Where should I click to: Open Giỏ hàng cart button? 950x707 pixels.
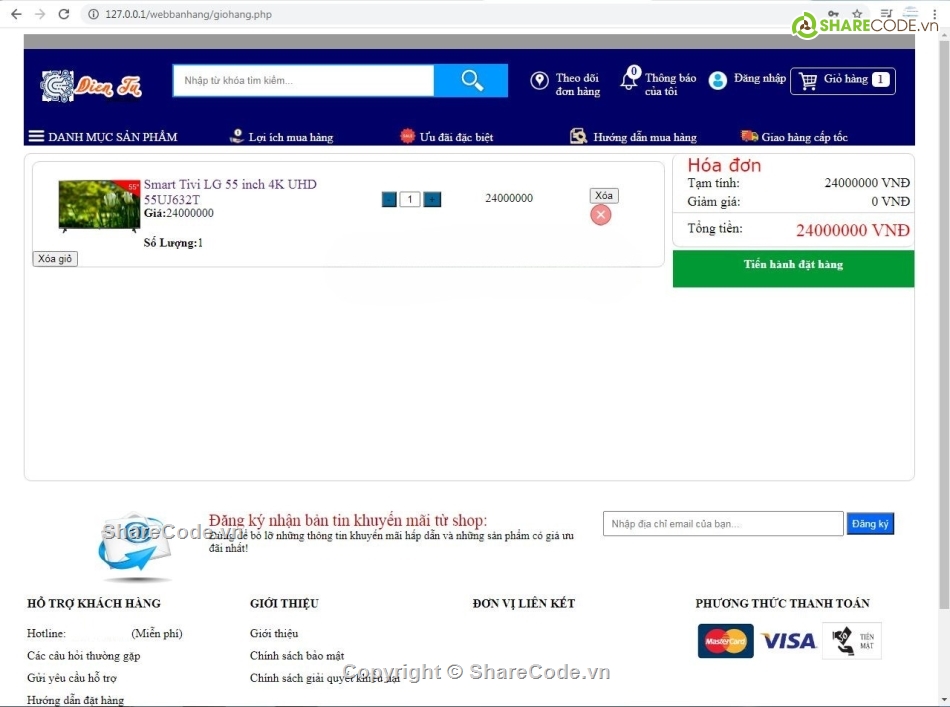(x=843, y=81)
